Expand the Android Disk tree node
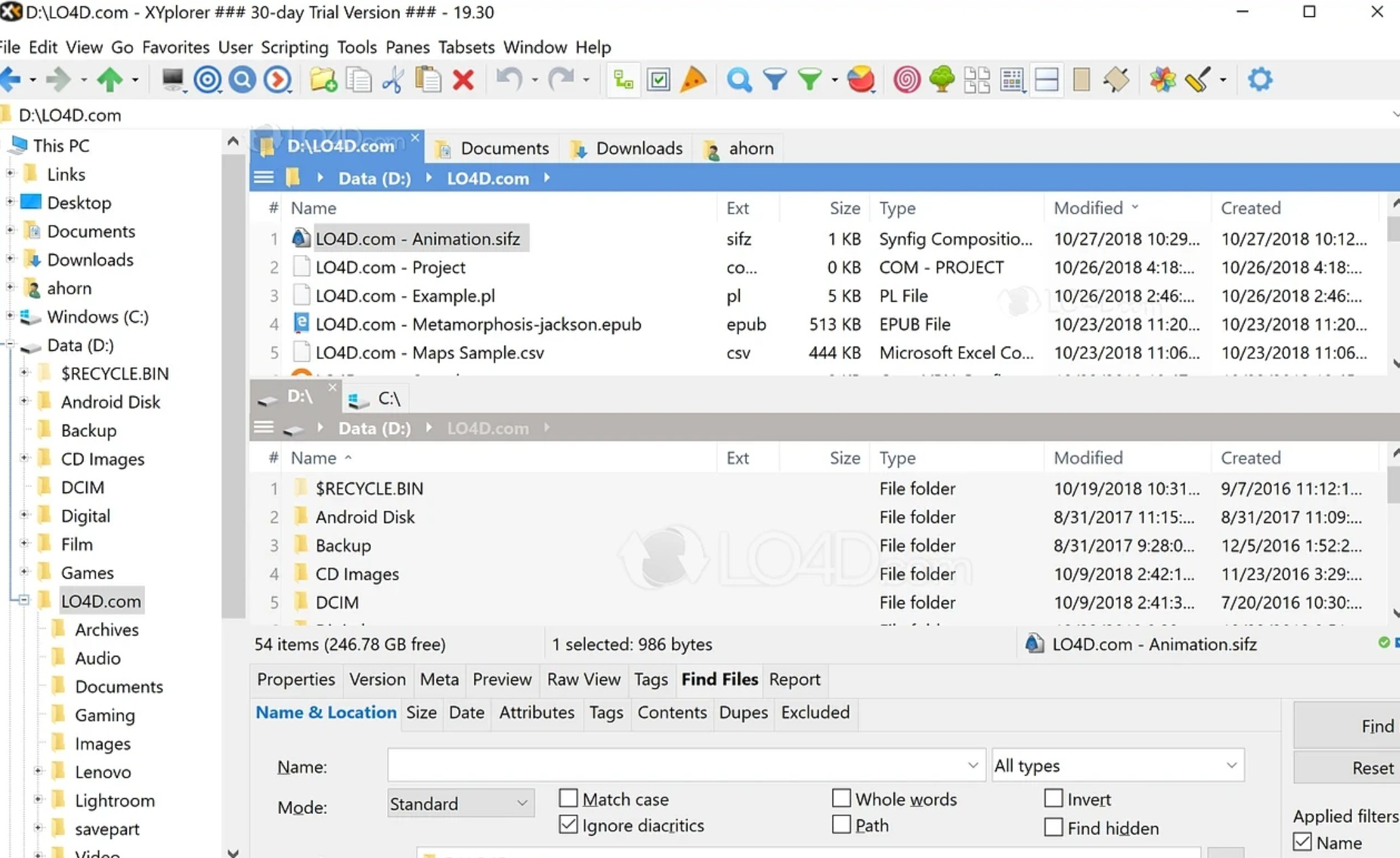The width and height of the screenshot is (1400, 858). click(x=24, y=401)
